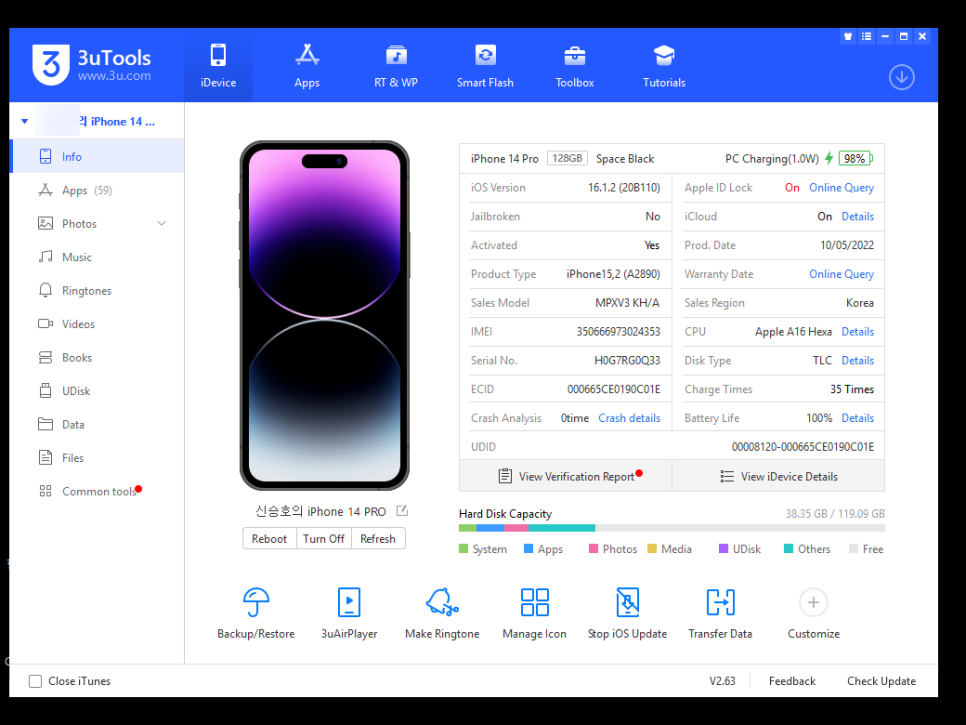
Task: Click Online Query for Apple ID Lock
Action: point(841,188)
